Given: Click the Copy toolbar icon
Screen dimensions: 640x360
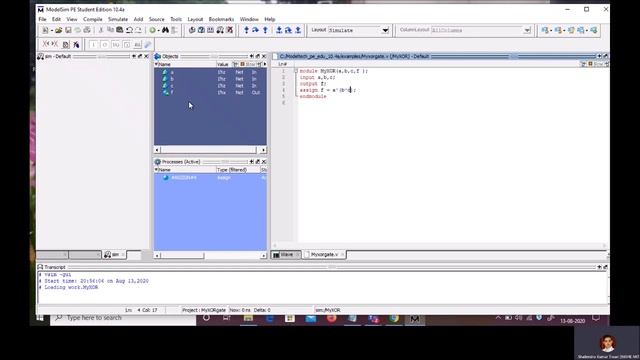Looking at the screenshot, I should point(110,30).
